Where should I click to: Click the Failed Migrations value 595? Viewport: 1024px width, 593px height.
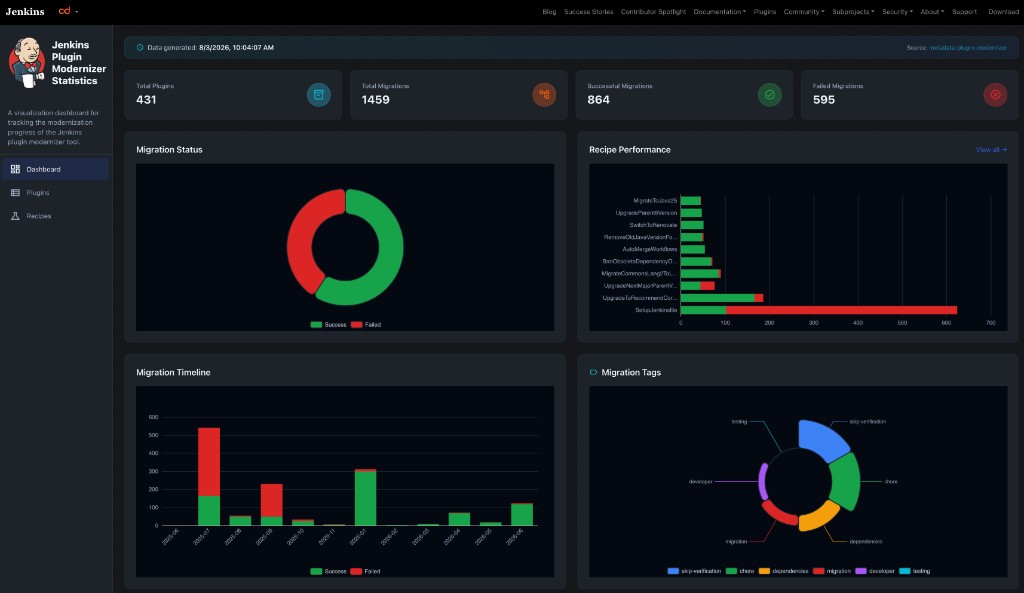pyautogui.click(x=824, y=100)
